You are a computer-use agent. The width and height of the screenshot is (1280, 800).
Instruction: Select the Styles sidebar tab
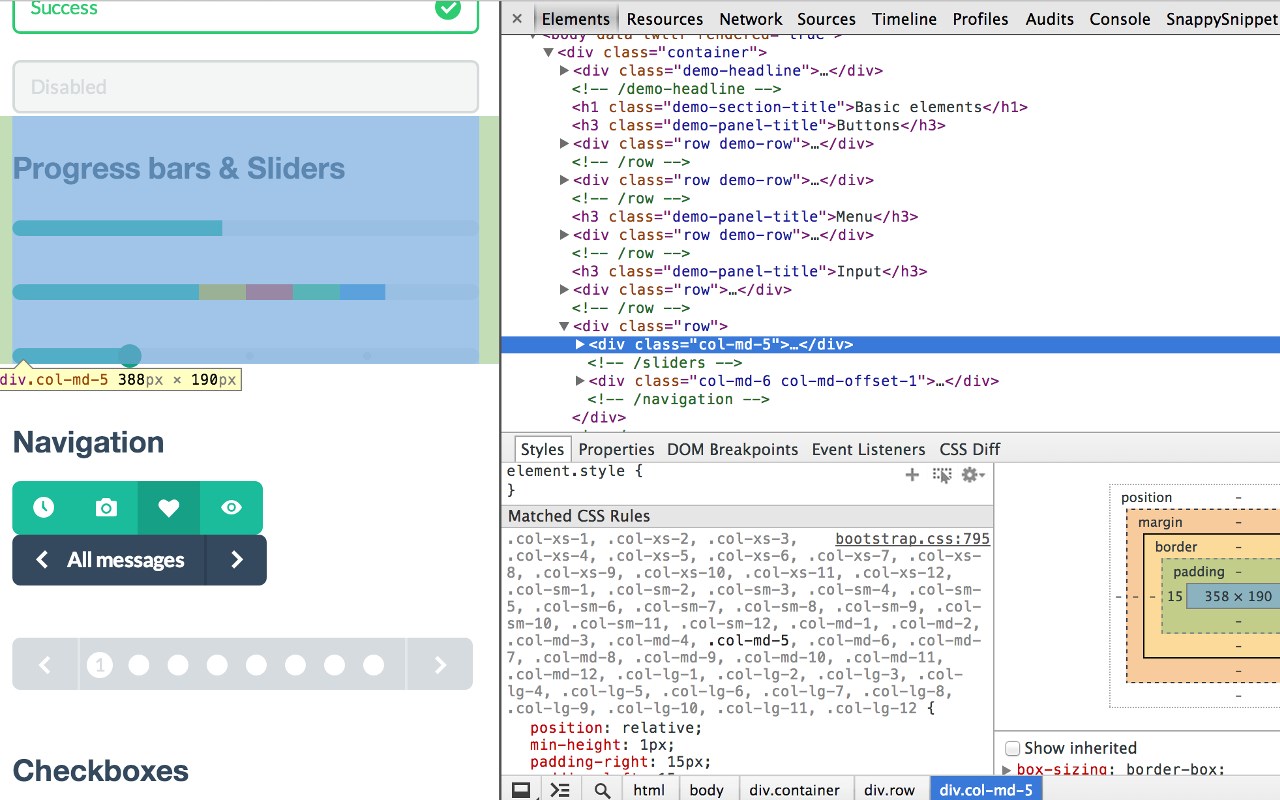542,449
